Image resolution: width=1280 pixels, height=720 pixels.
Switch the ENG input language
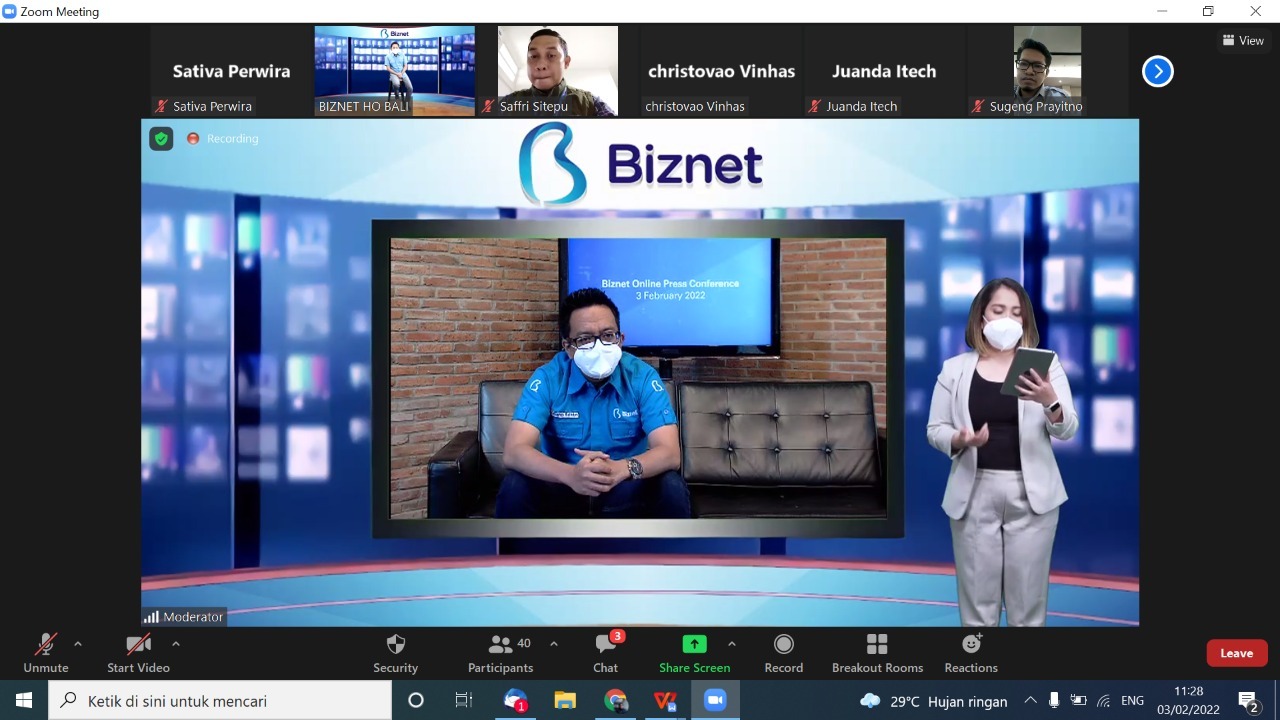coord(1132,701)
